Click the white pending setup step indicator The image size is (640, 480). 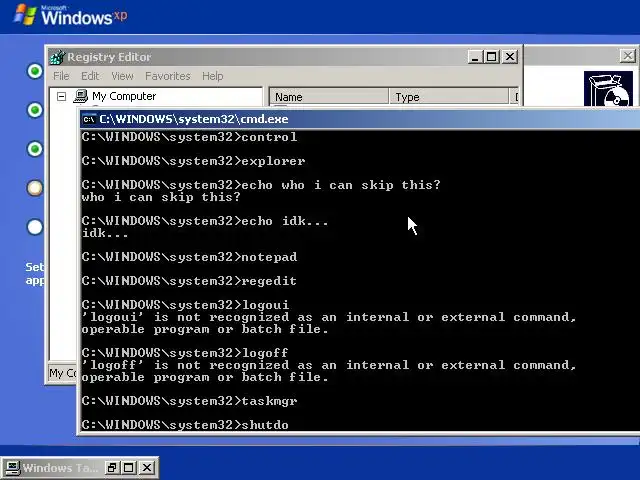[35, 227]
